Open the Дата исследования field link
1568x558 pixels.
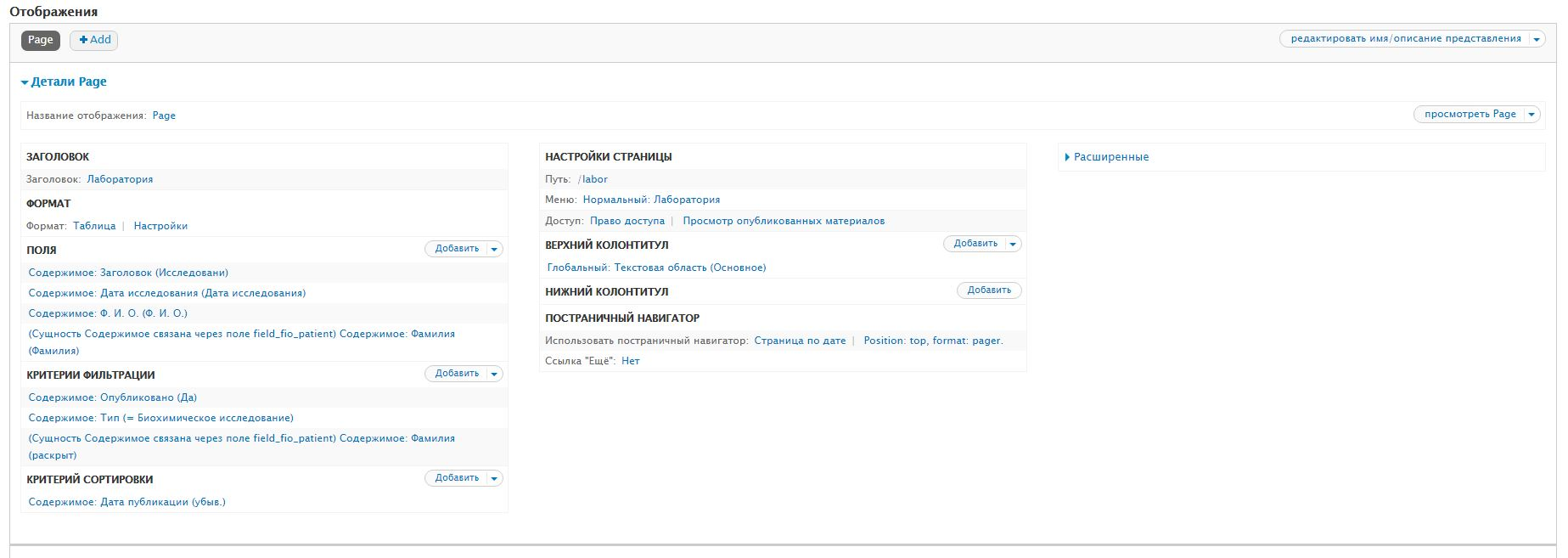[x=166, y=293]
